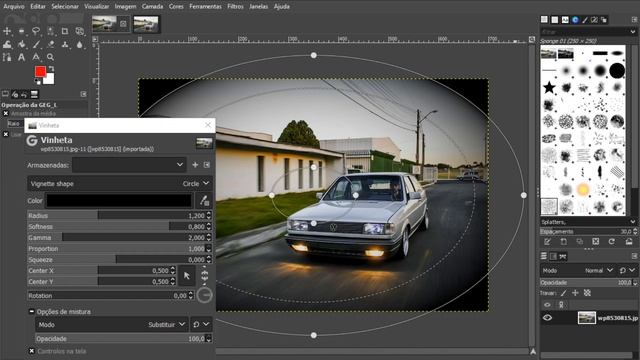The height and width of the screenshot is (360, 640).
Task: Open the Arquivo menu
Action: (x=14, y=7)
